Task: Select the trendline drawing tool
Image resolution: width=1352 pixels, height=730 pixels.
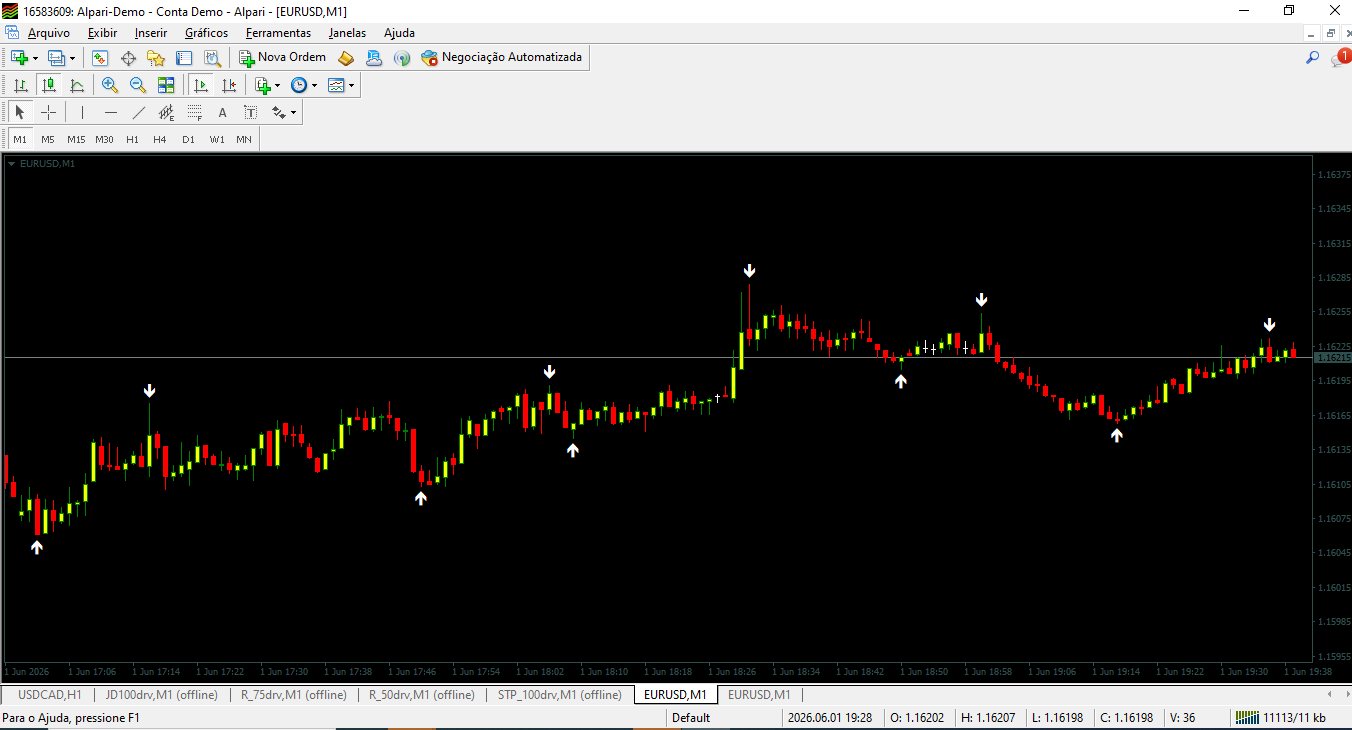Action: (x=139, y=112)
